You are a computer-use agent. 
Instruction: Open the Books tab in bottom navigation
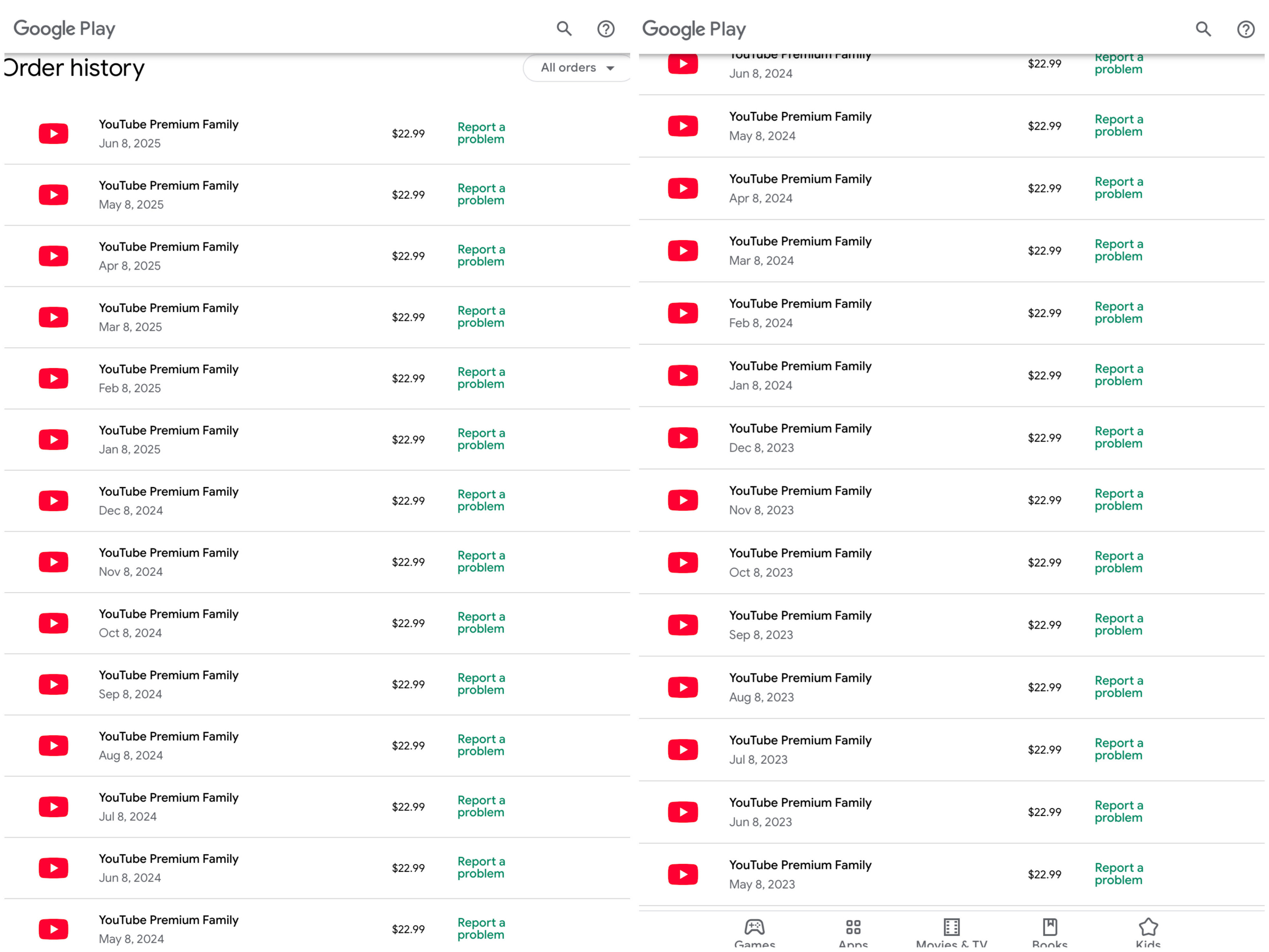[1050, 933]
